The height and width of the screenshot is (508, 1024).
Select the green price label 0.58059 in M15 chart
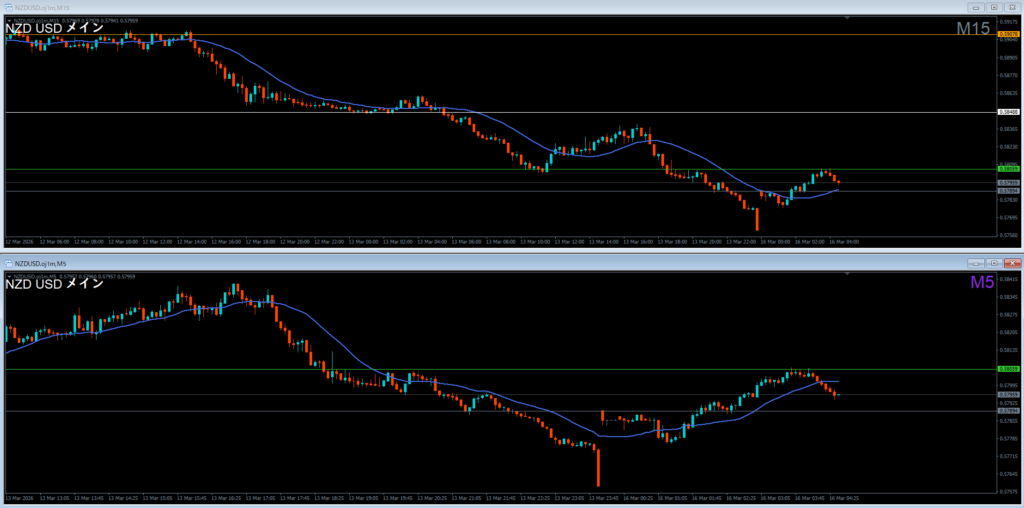tap(1008, 169)
